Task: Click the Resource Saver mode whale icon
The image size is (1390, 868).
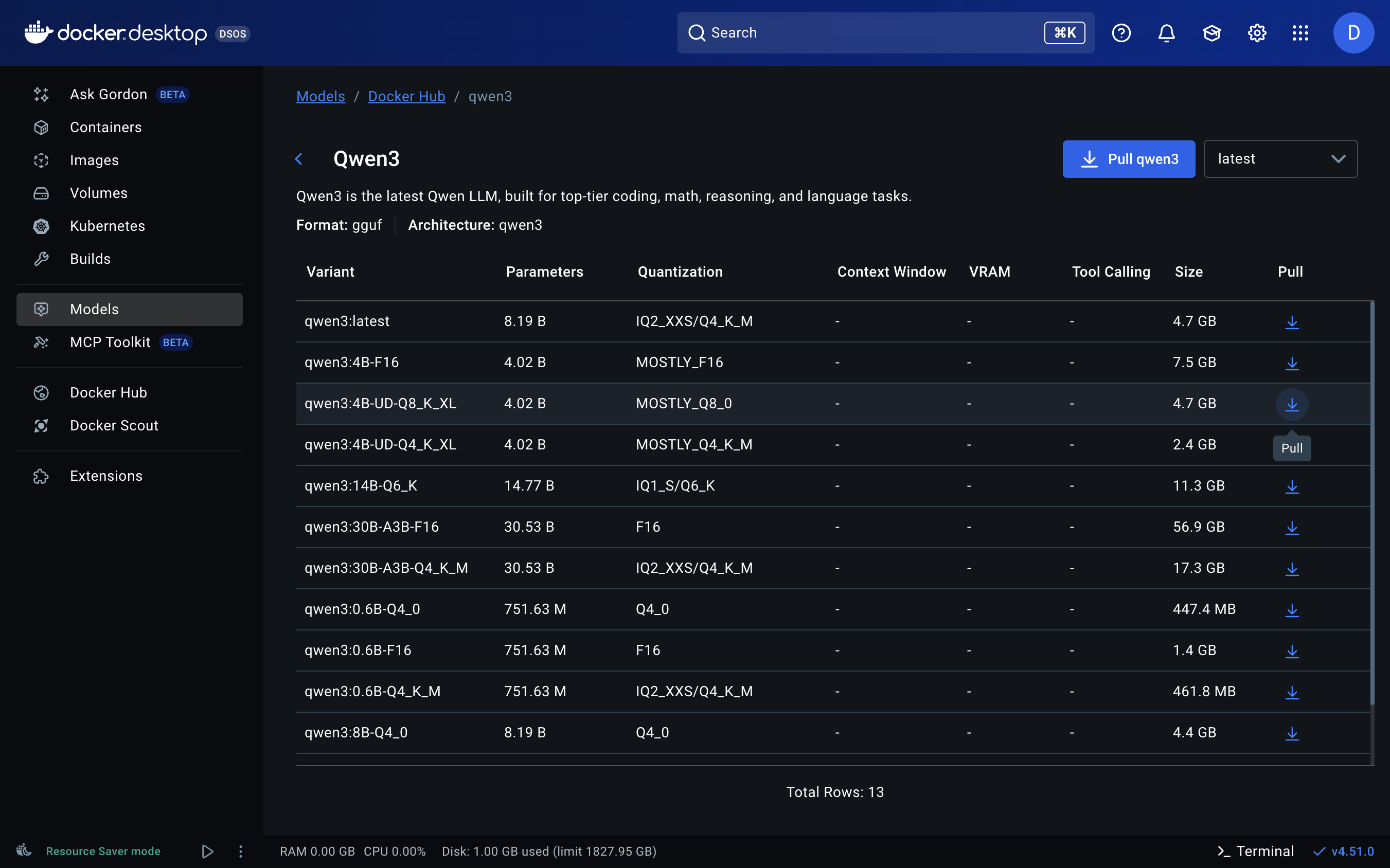Action: [x=24, y=851]
